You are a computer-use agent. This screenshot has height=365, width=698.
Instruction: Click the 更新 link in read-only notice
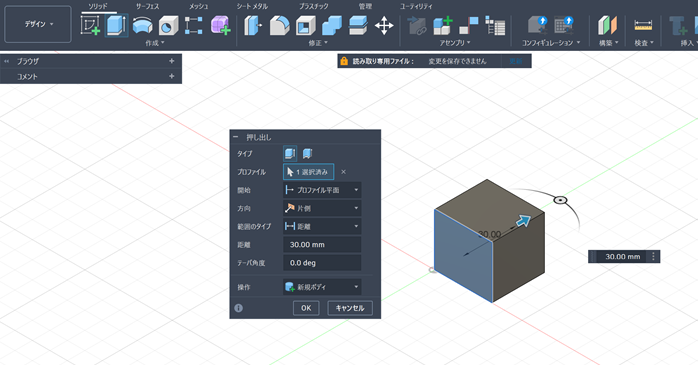coord(515,61)
